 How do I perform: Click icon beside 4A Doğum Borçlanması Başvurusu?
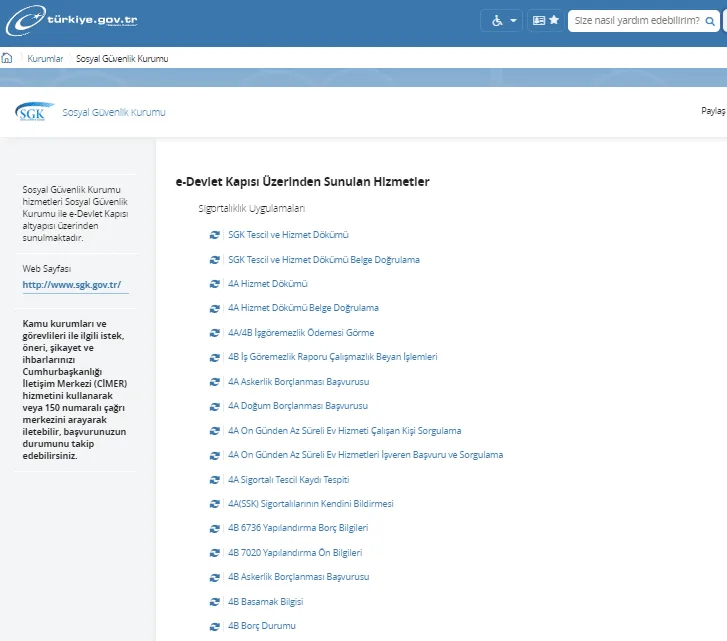(215, 406)
